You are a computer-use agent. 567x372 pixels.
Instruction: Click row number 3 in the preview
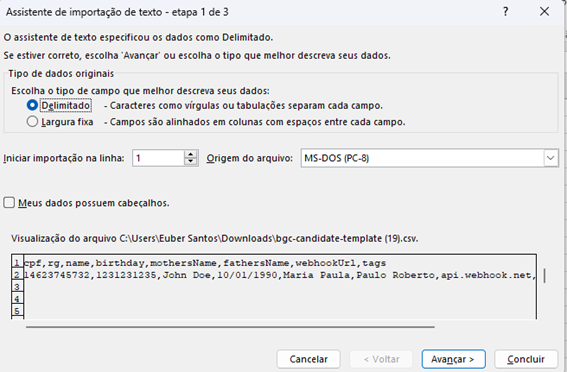(x=17, y=287)
